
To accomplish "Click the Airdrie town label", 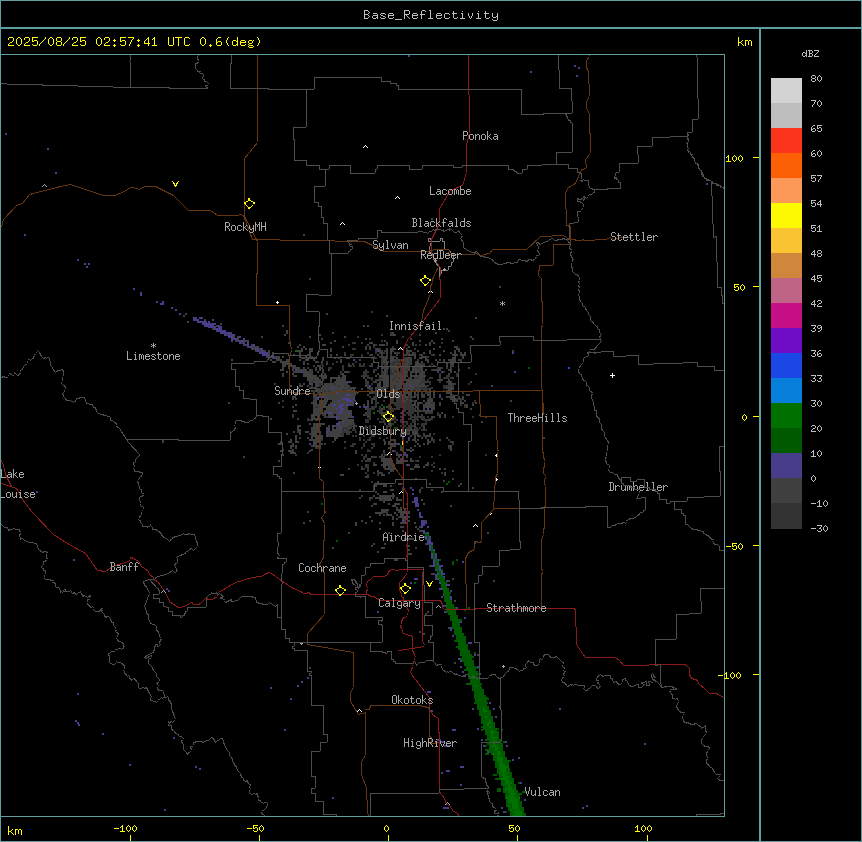I will (x=404, y=537).
